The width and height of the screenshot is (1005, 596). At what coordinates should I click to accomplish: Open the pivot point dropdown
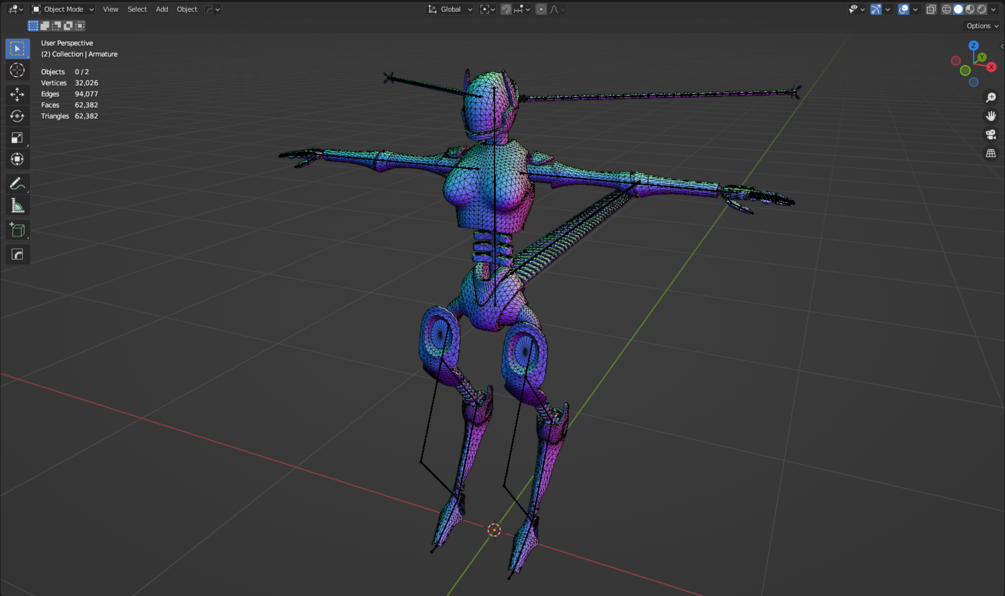click(487, 9)
